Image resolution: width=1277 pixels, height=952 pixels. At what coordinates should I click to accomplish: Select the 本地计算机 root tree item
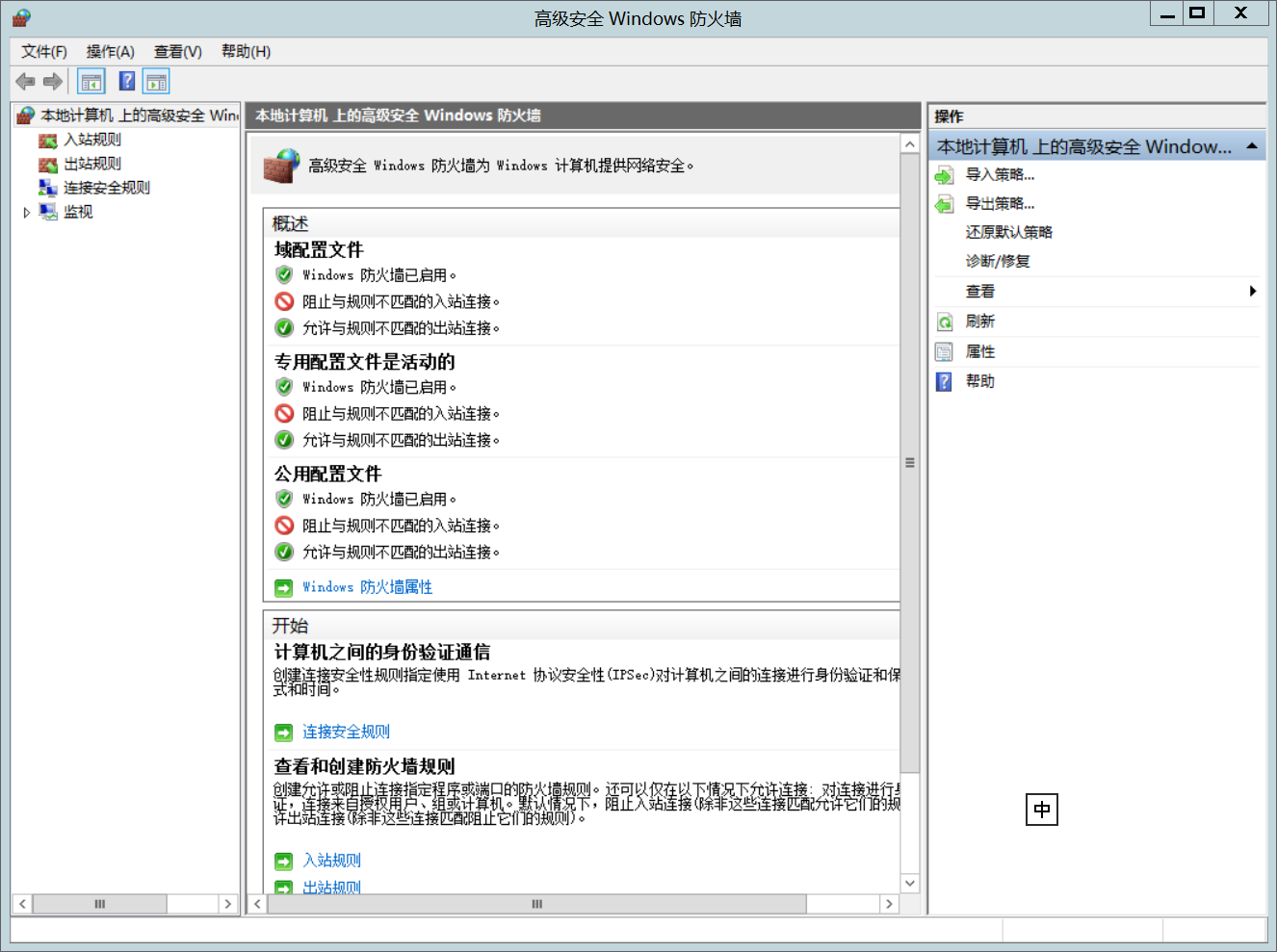(139, 116)
